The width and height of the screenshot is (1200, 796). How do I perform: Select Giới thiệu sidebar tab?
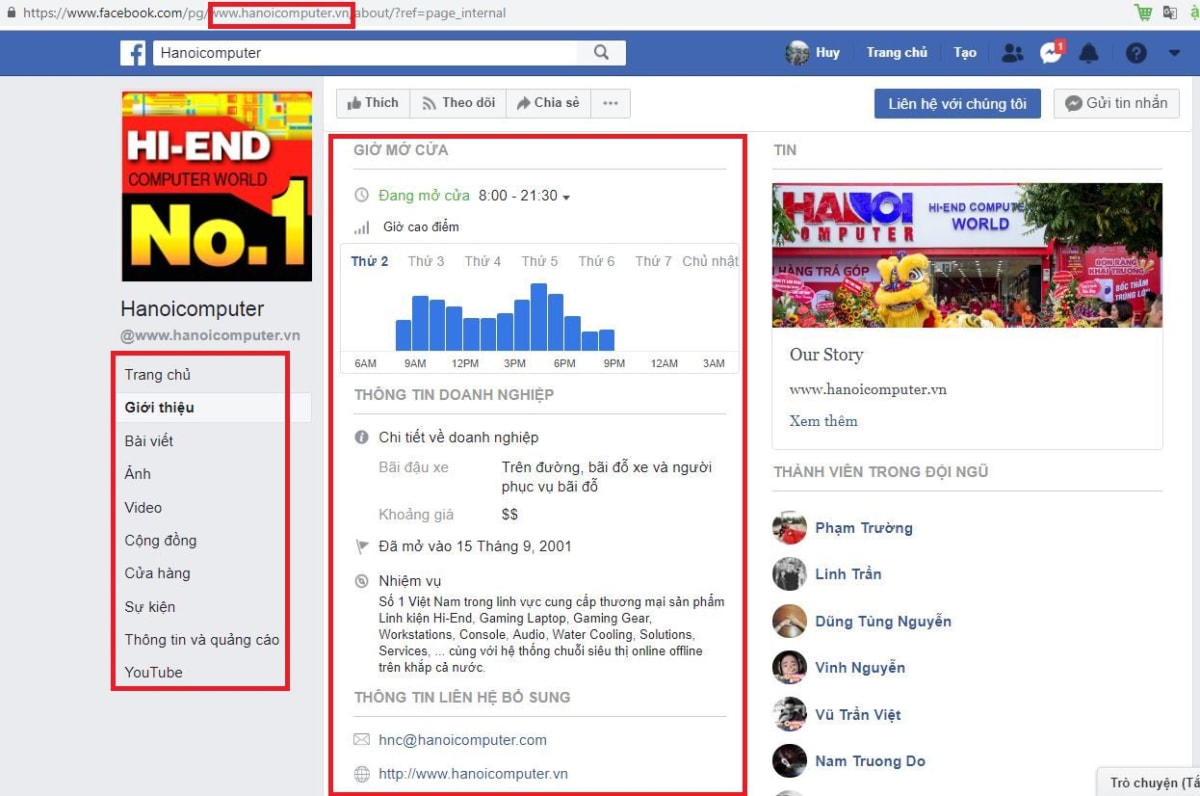(x=160, y=408)
